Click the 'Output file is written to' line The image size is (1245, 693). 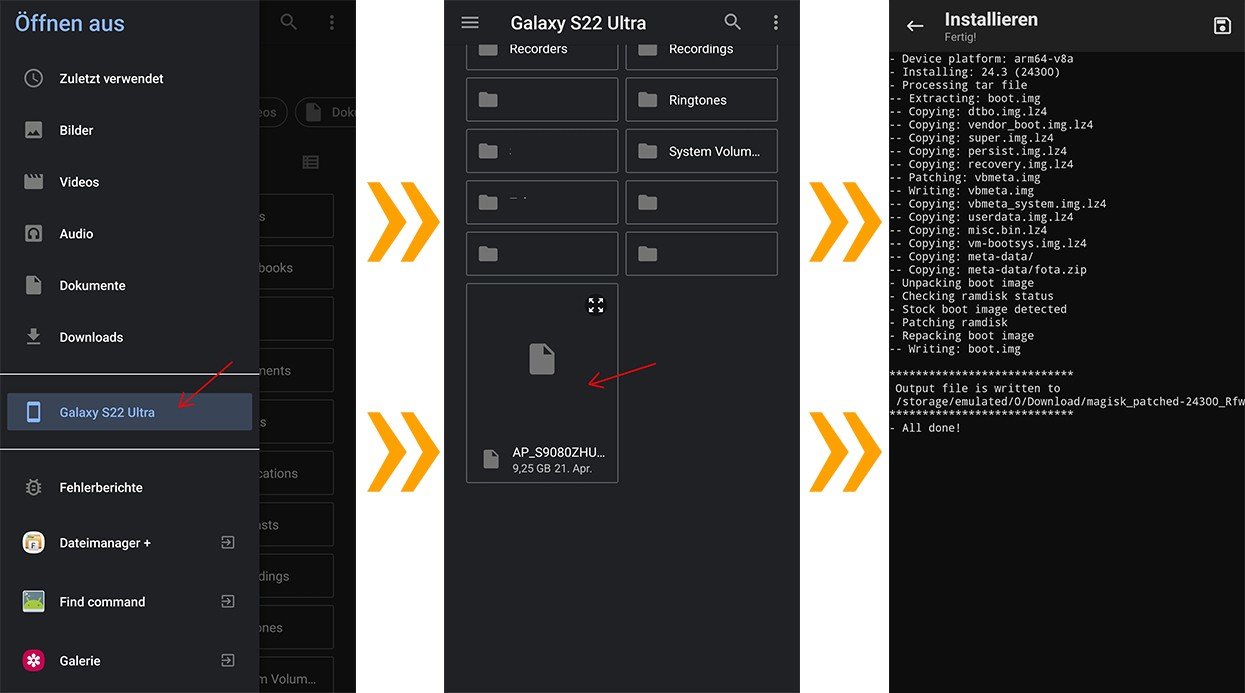click(x=978, y=388)
